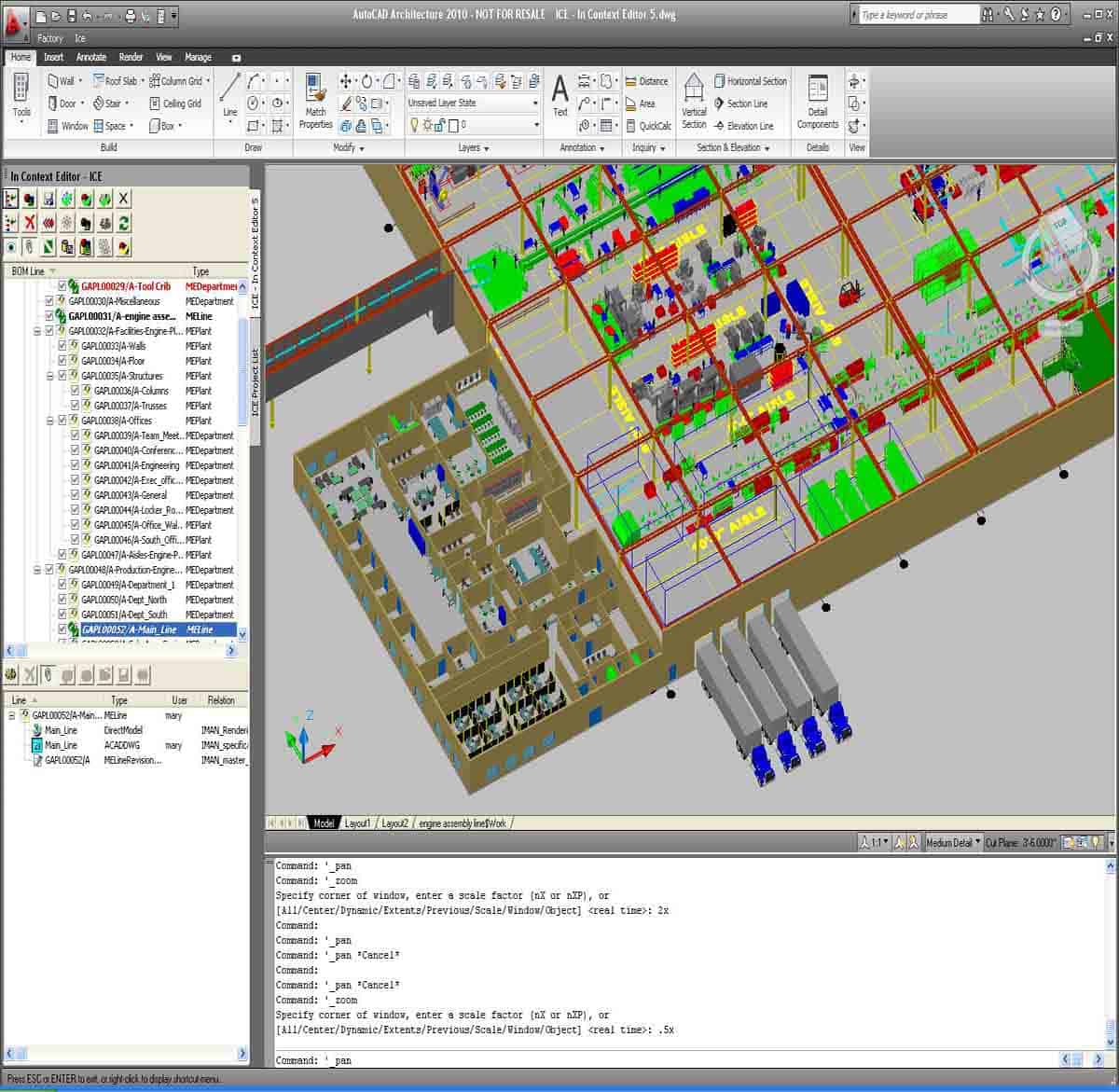
Task: Select the Stair tool
Action: point(106,104)
